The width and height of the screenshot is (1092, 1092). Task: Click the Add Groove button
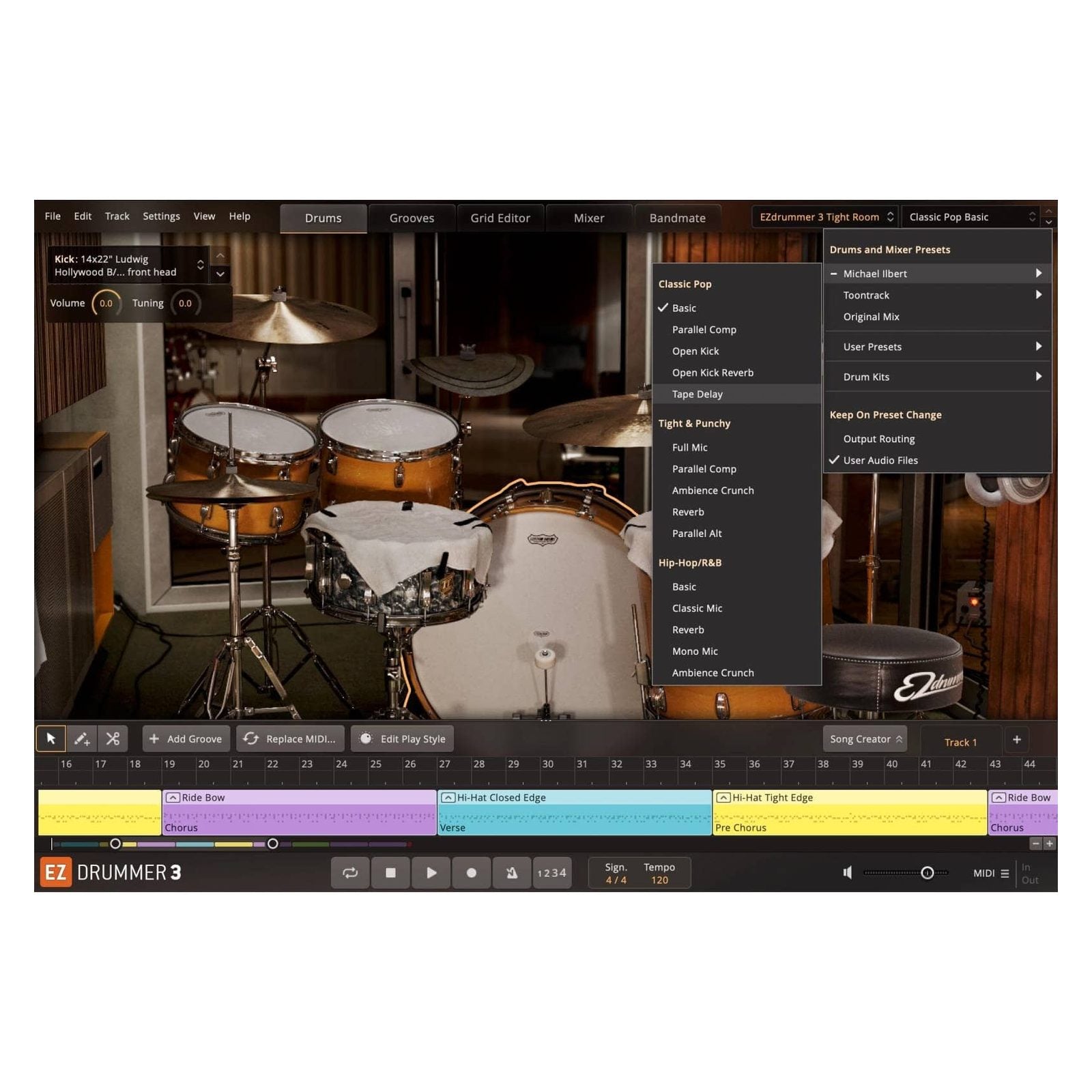(186, 739)
